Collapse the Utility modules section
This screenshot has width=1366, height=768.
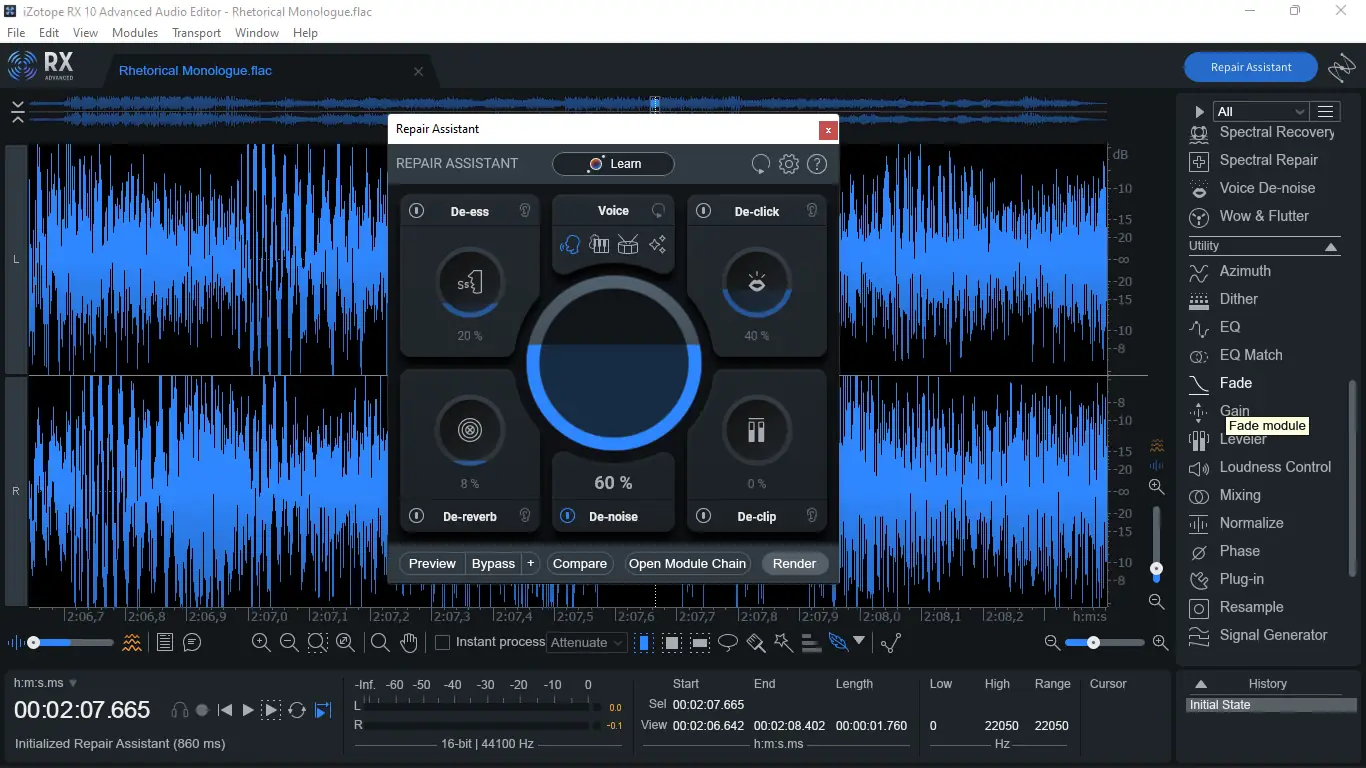pyautogui.click(x=1331, y=246)
